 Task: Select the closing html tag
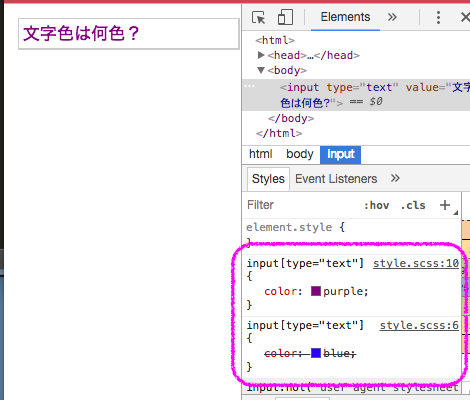[279, 133]
